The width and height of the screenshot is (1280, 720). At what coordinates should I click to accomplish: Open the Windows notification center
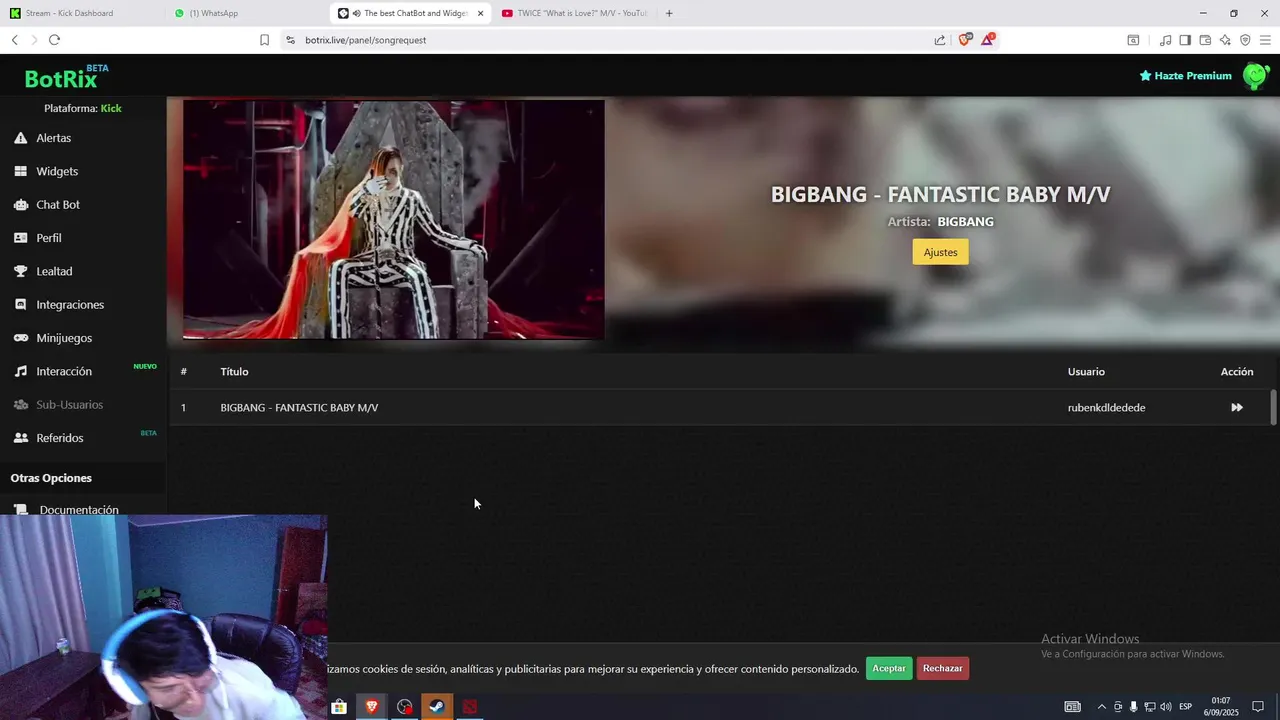[1258, 707]
